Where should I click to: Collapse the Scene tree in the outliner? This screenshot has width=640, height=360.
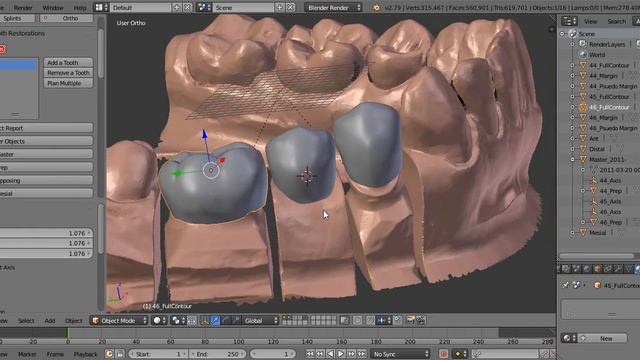562,34
